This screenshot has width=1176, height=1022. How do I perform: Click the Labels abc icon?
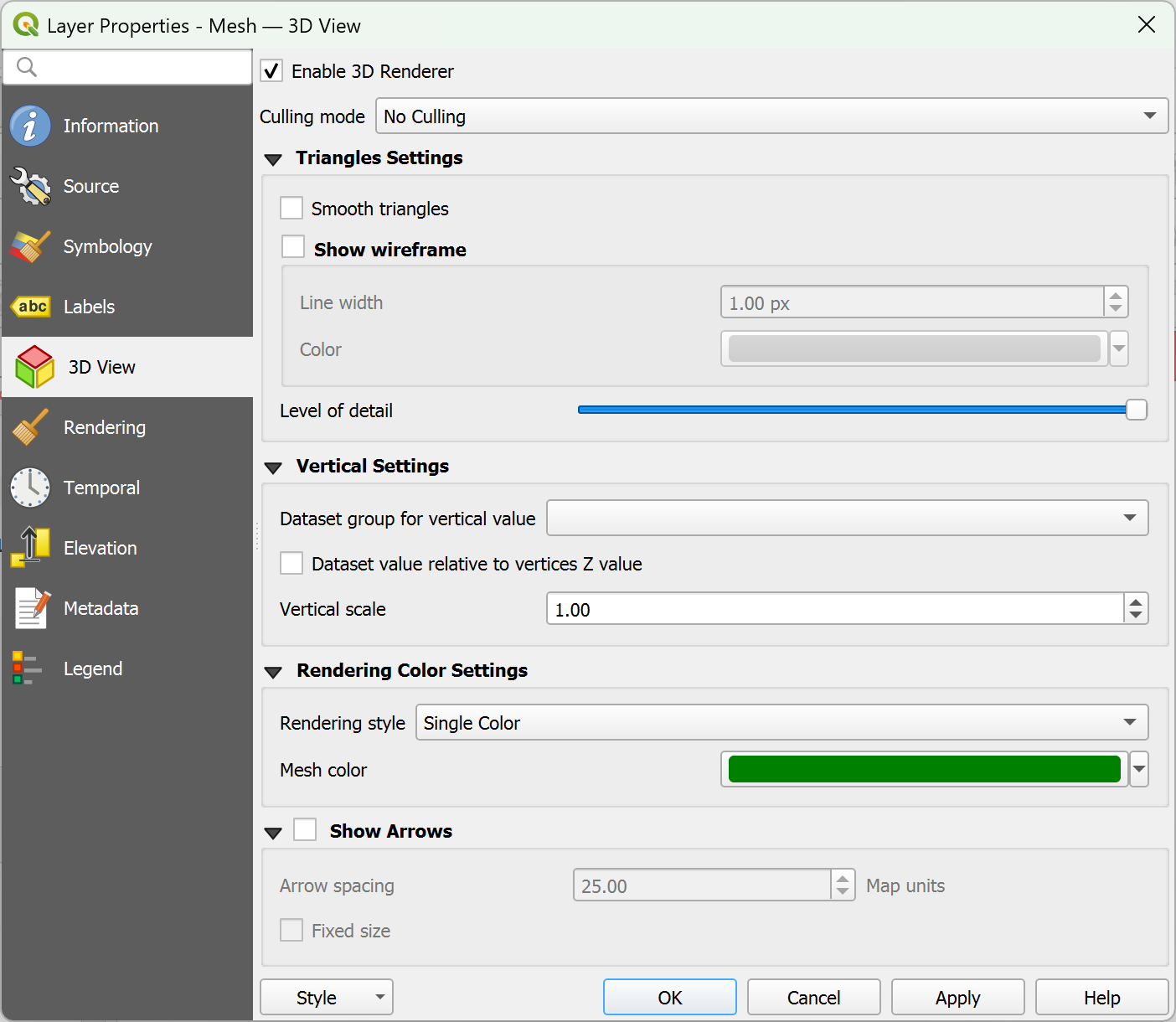coord(31,307)
